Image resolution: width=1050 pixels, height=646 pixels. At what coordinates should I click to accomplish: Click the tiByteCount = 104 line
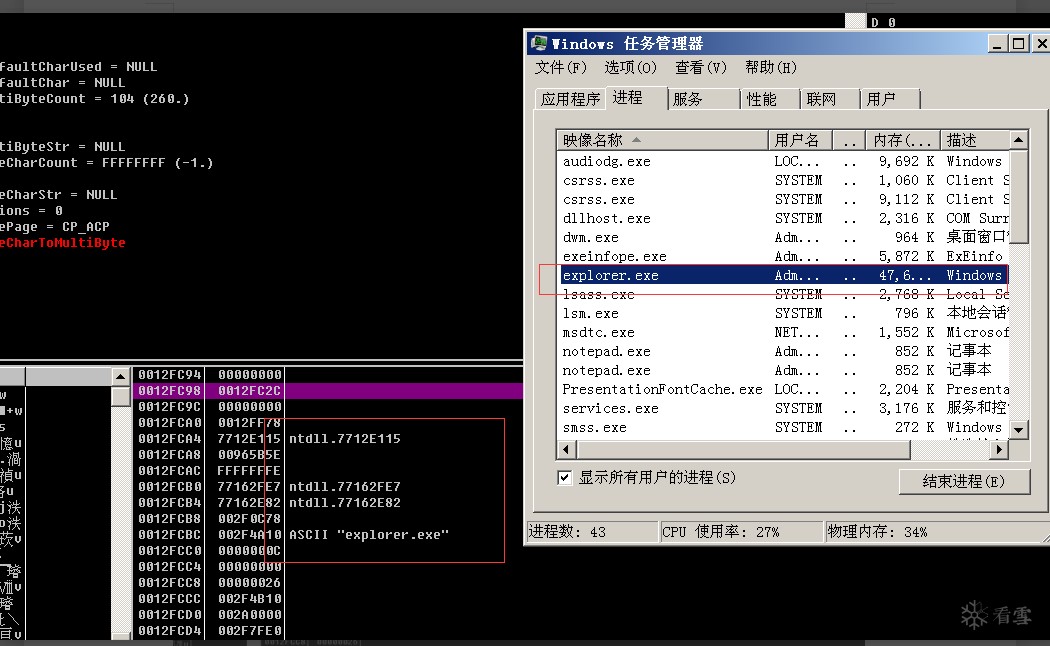click(x=94, y=98)
